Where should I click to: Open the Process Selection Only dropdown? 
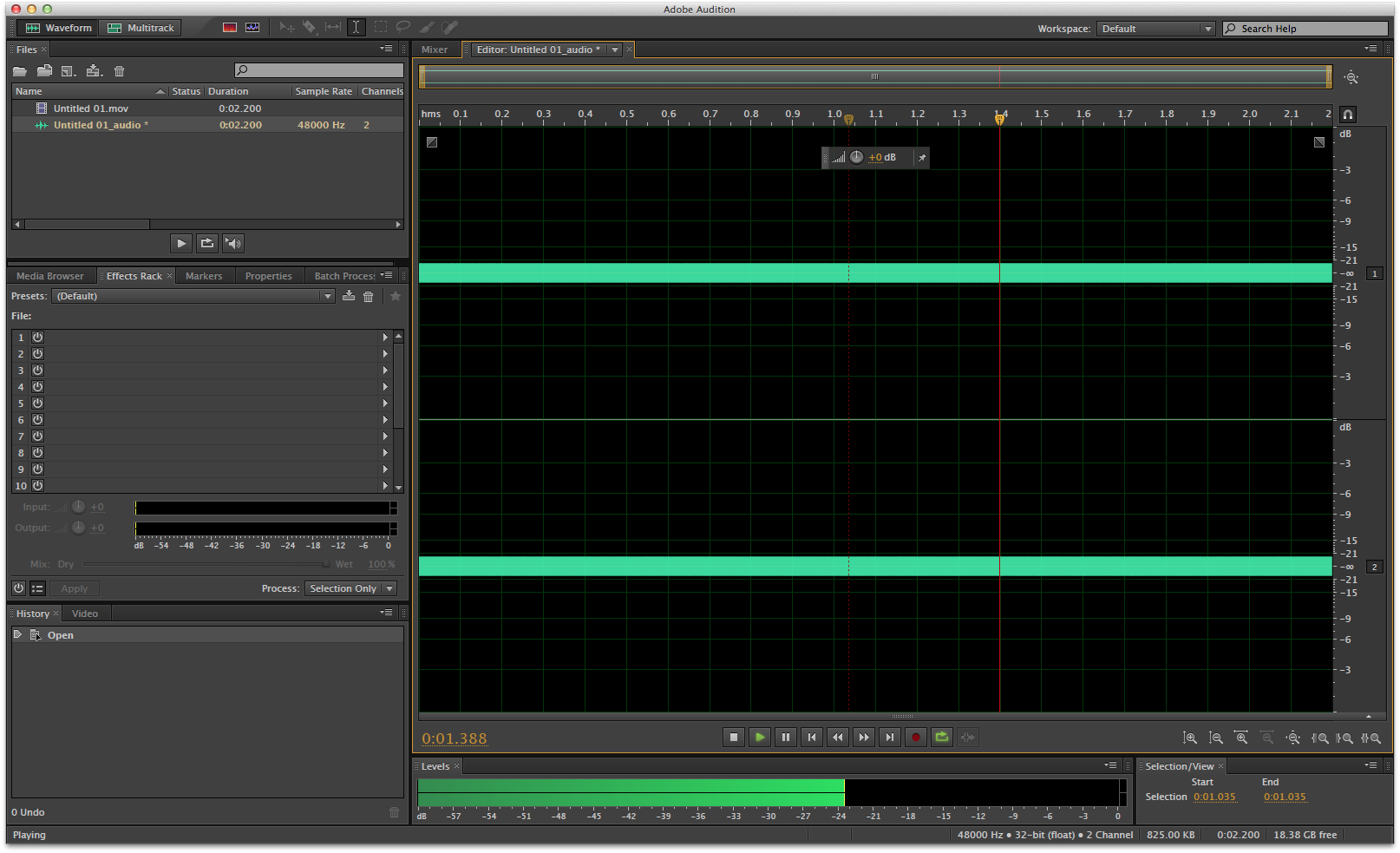350,588
